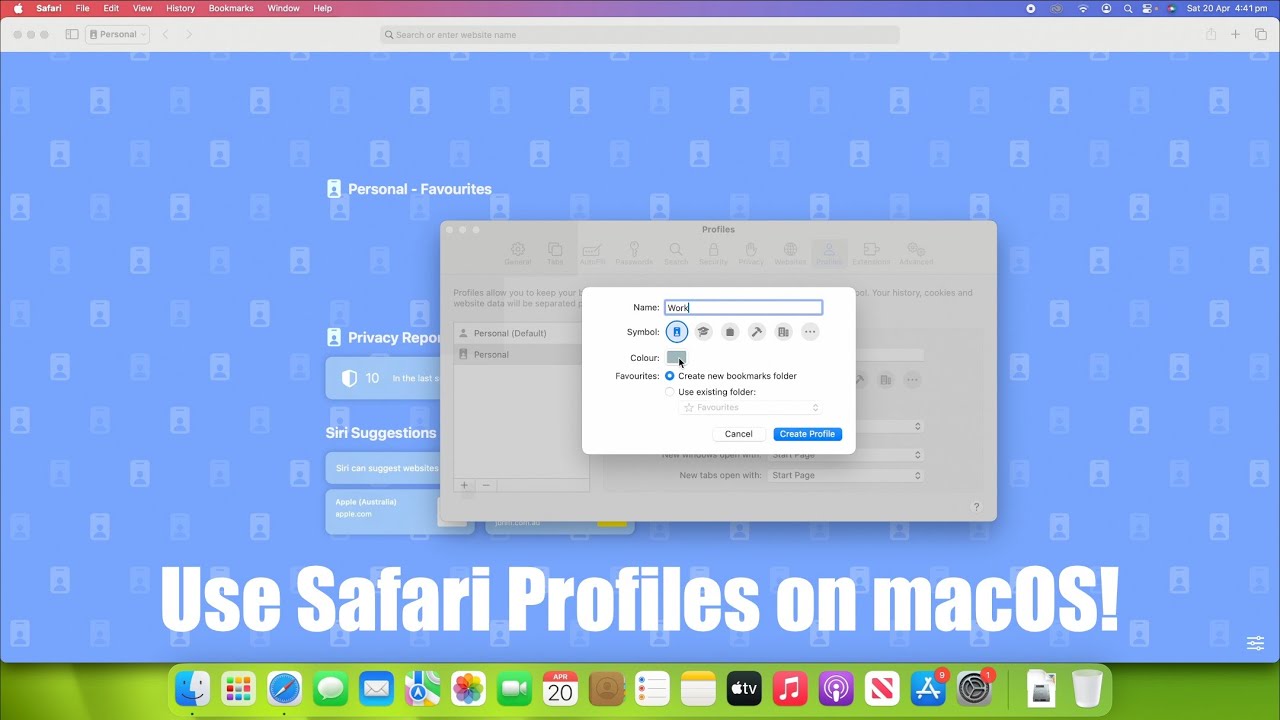Viewport: 1280px width, 720px height.
Task: Open the Bookmarks menu
Action: pyautogui.click(x=231, y=8)
